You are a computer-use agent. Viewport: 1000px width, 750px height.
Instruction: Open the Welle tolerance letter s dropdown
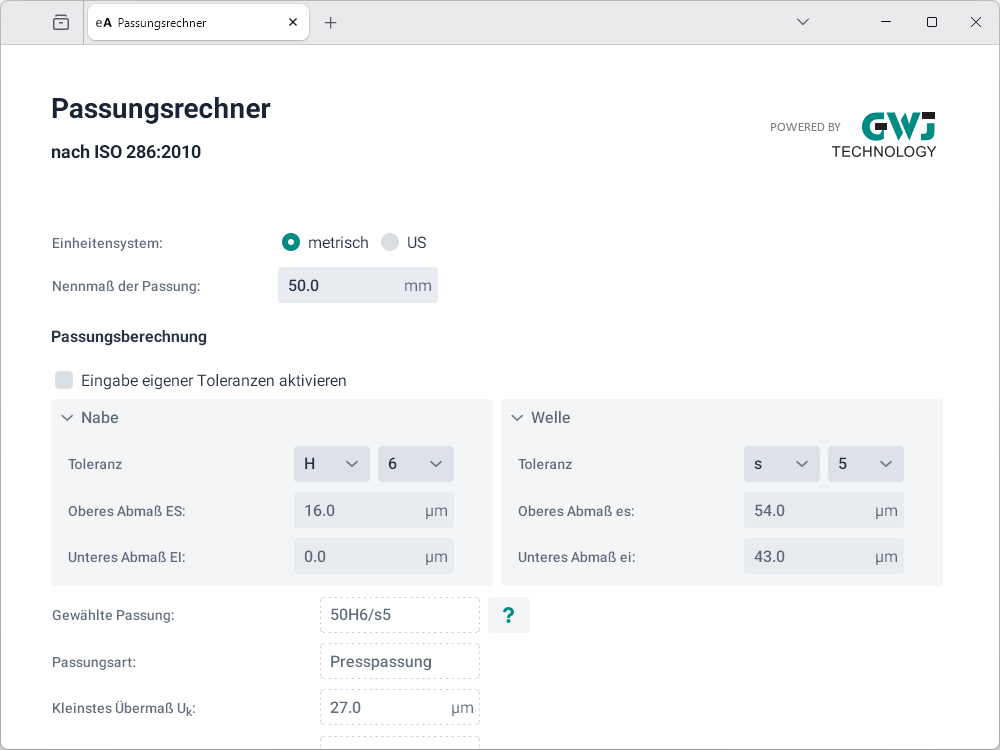pyautogui.click(x=782, y=464)
